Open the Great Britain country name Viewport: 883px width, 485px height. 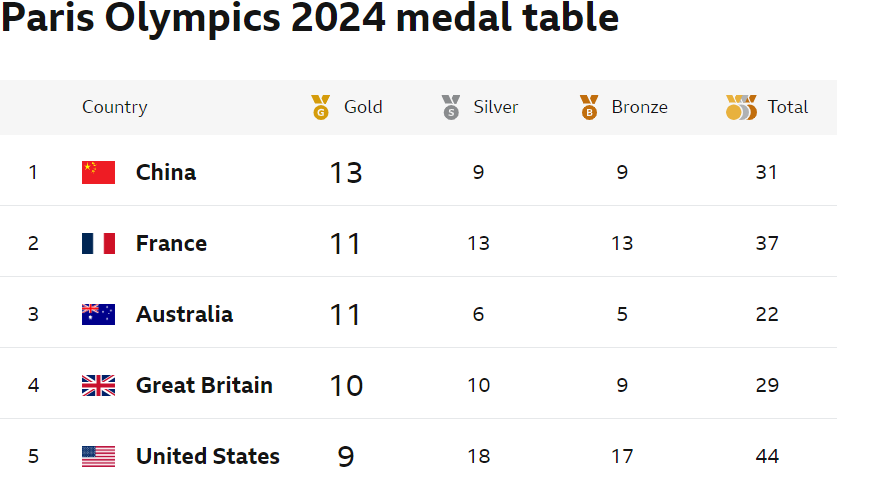click(x=204, y=385)
